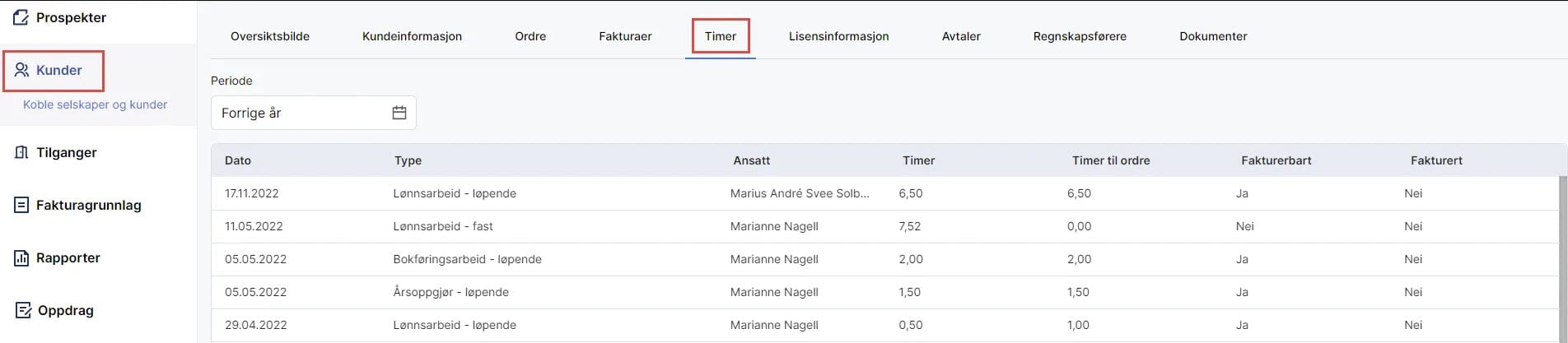Go to the Ordre tab

pyautogui.click(x=530, y=36)
